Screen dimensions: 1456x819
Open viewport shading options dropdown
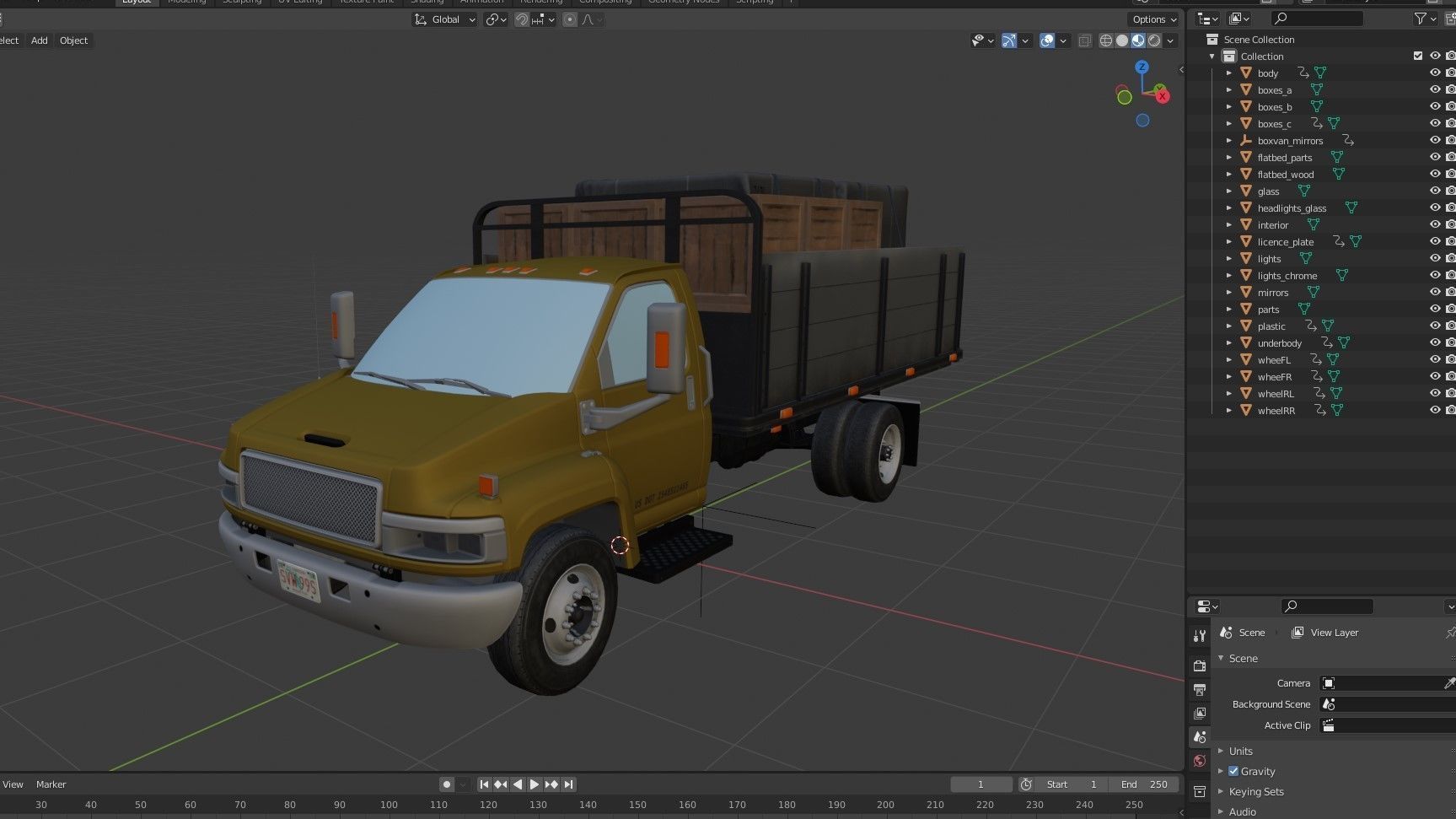tap(1170, 40)
